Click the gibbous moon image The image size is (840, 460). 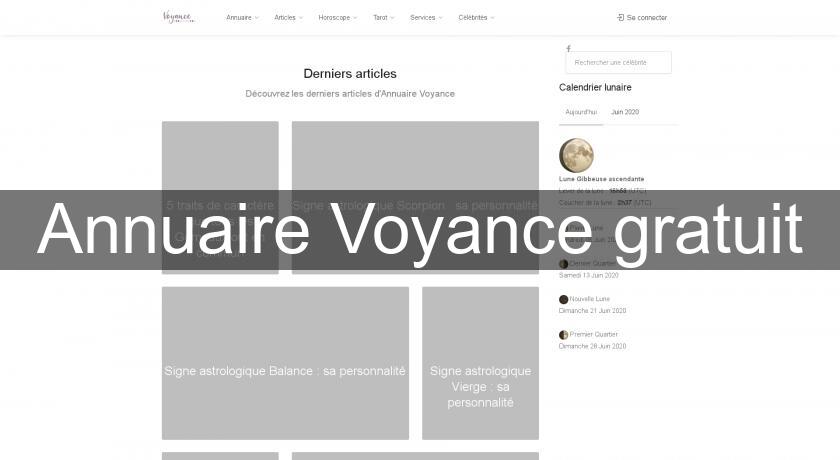[x=576, y=155]
